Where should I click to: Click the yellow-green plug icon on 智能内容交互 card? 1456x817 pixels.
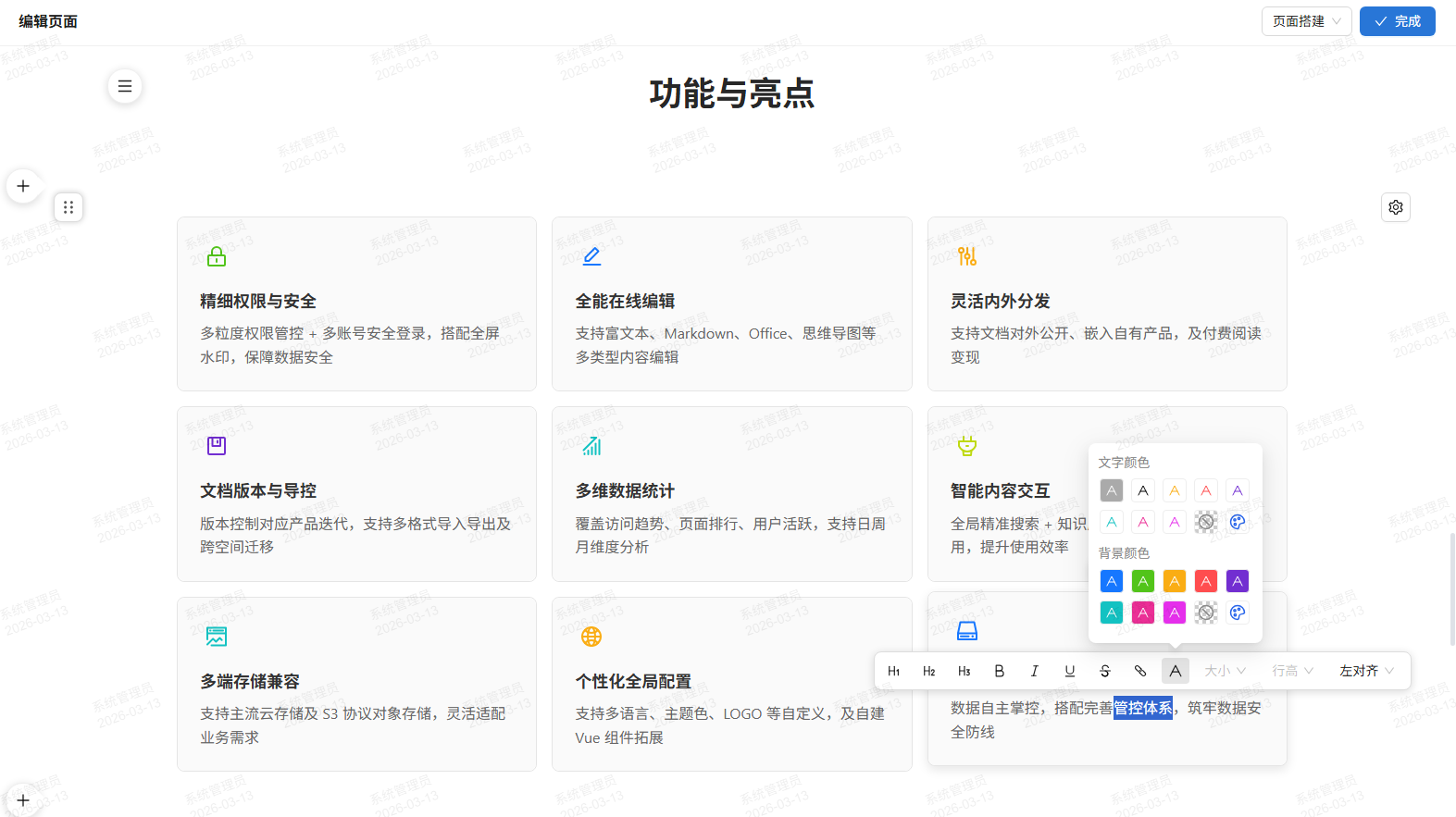(967, 446)
